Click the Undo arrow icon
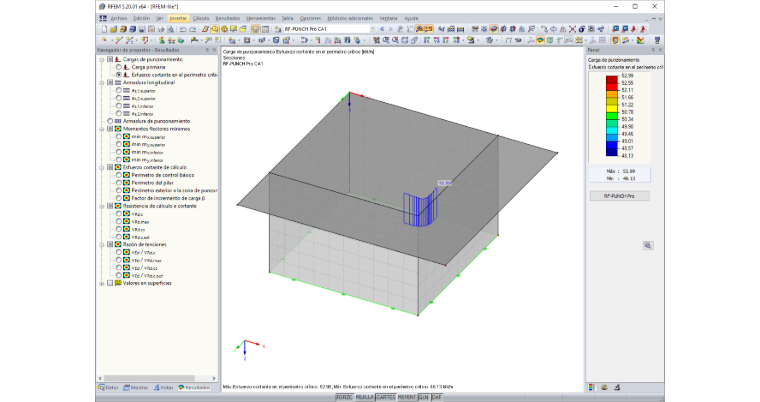Image resolution: width=760 pixels, height=402 pixels. click(183, 29)
